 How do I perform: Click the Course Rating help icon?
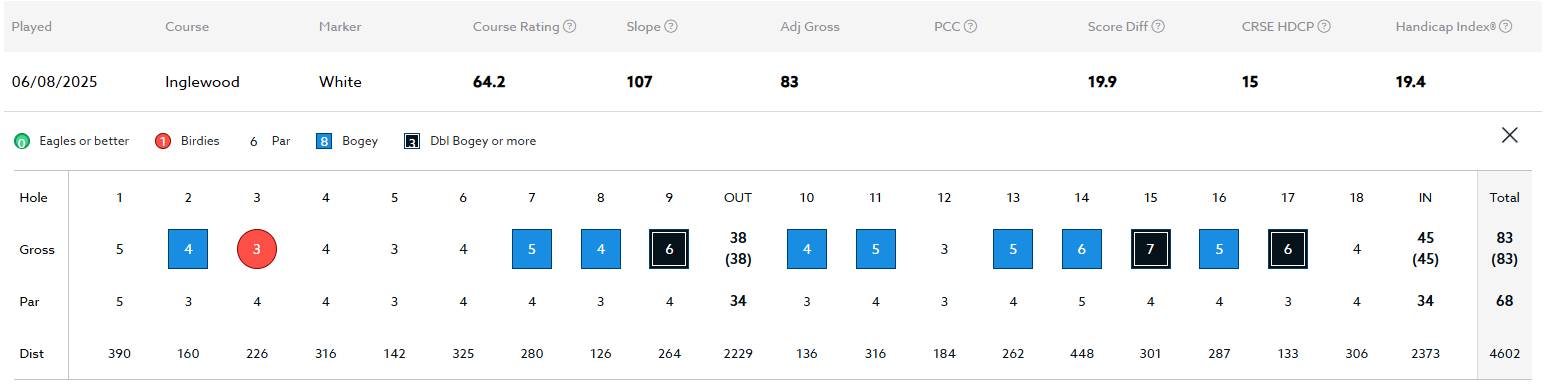point(569,27)
